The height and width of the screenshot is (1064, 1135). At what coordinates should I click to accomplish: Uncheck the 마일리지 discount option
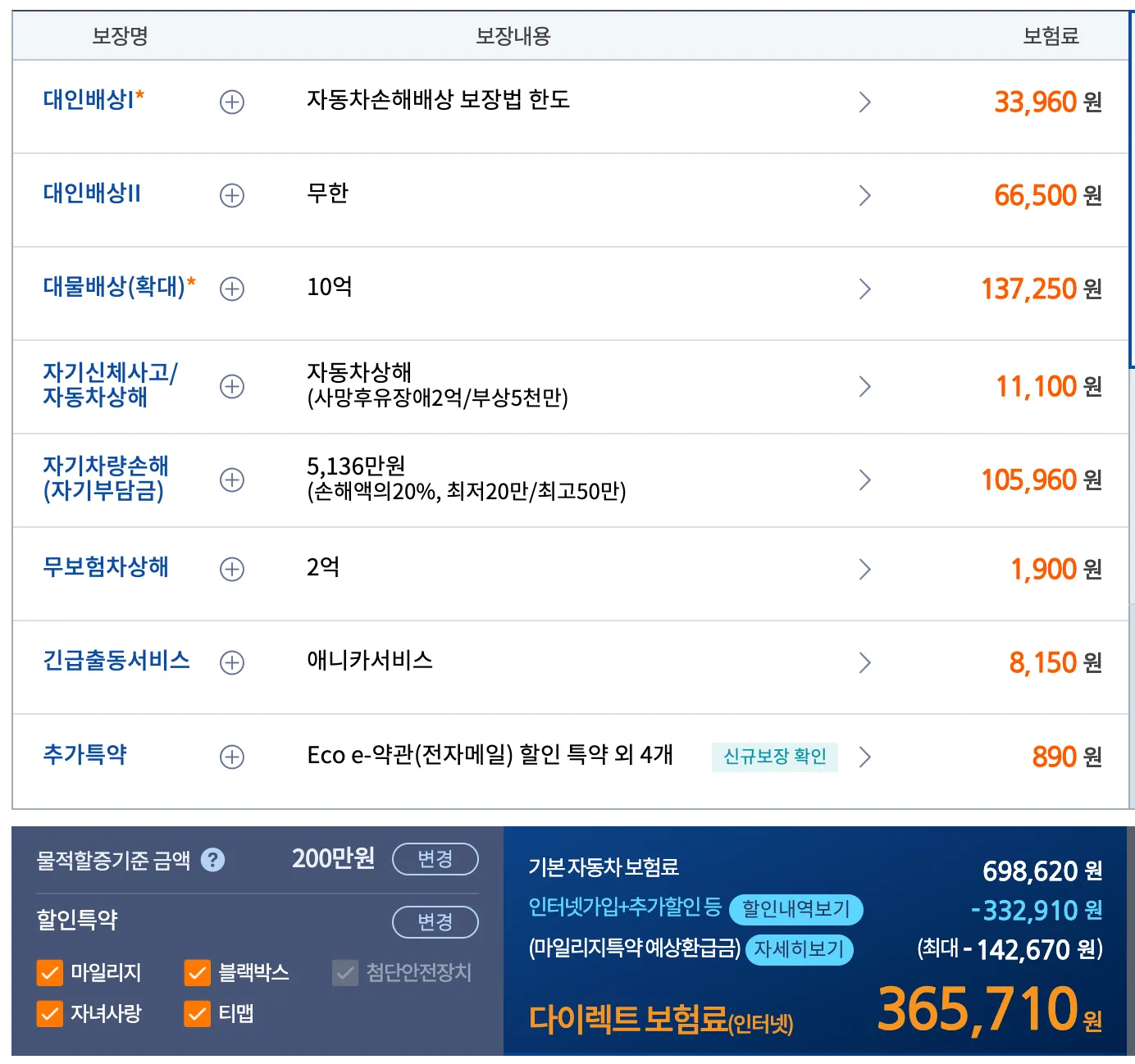pos(49,973)
